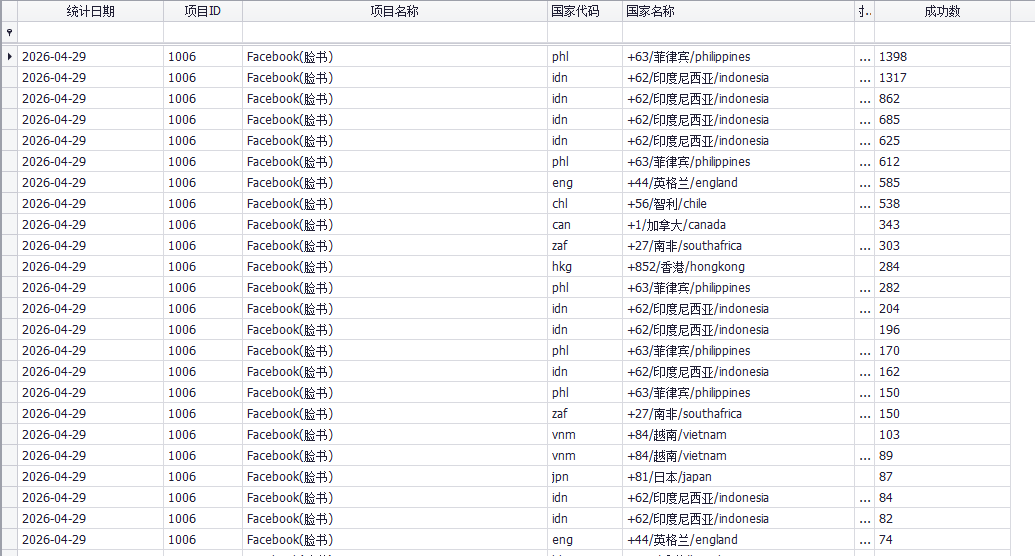The image size is (1035, 556).
Task: Click the filter row funnel icon
Action: point(9,33)
